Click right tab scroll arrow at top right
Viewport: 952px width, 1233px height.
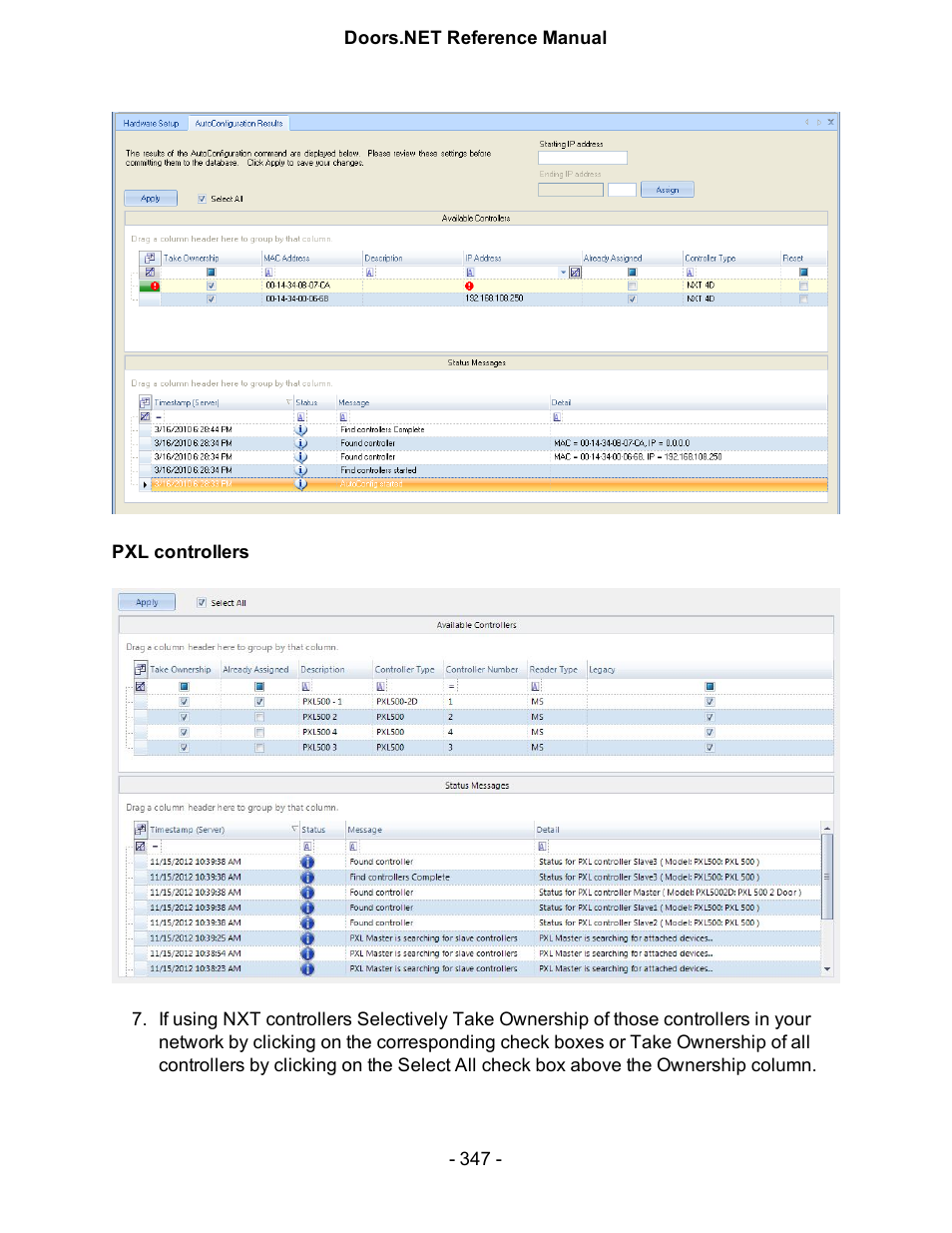click(x=818, y=122)
